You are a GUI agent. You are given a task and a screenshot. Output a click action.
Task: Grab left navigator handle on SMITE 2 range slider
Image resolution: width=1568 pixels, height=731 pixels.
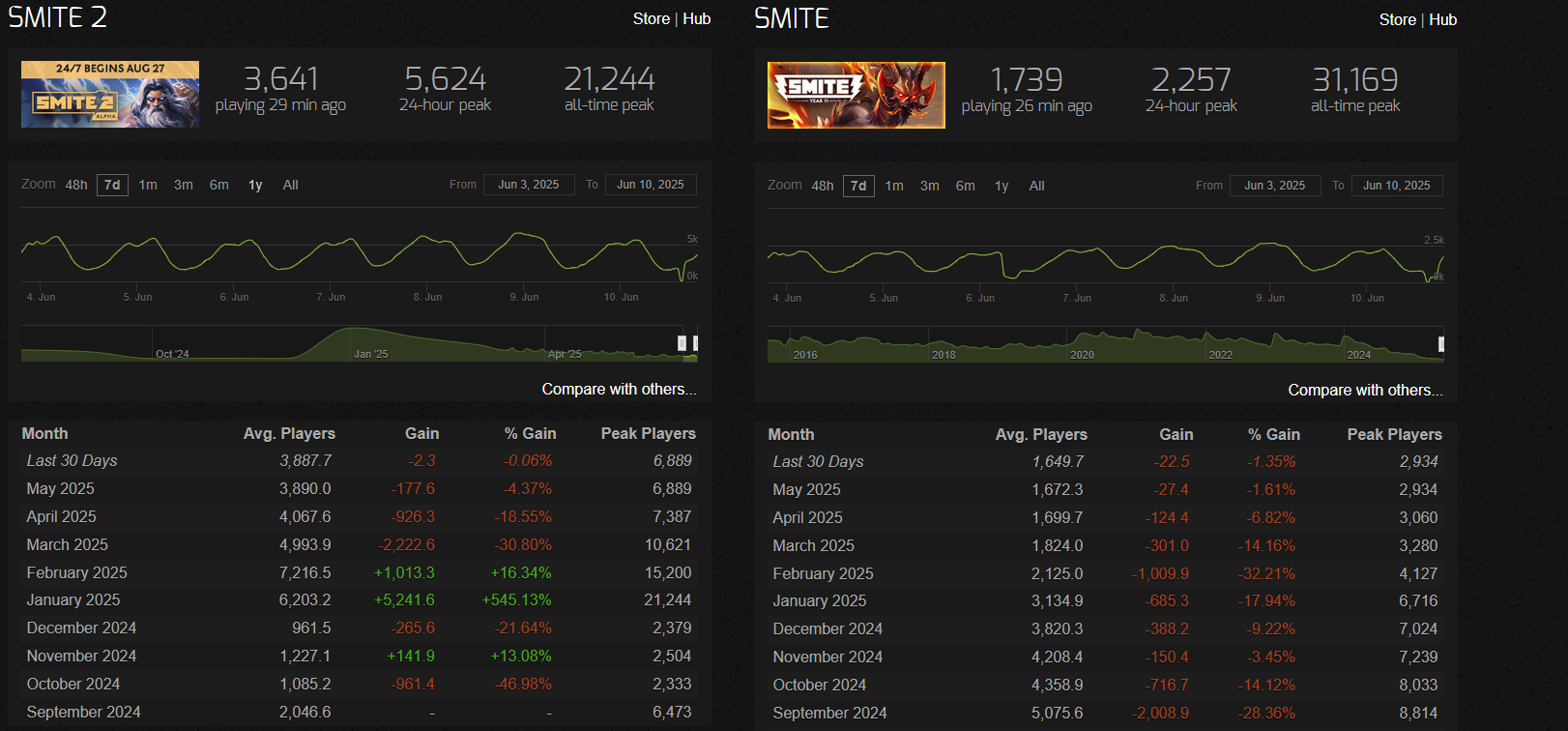point(682,343)
